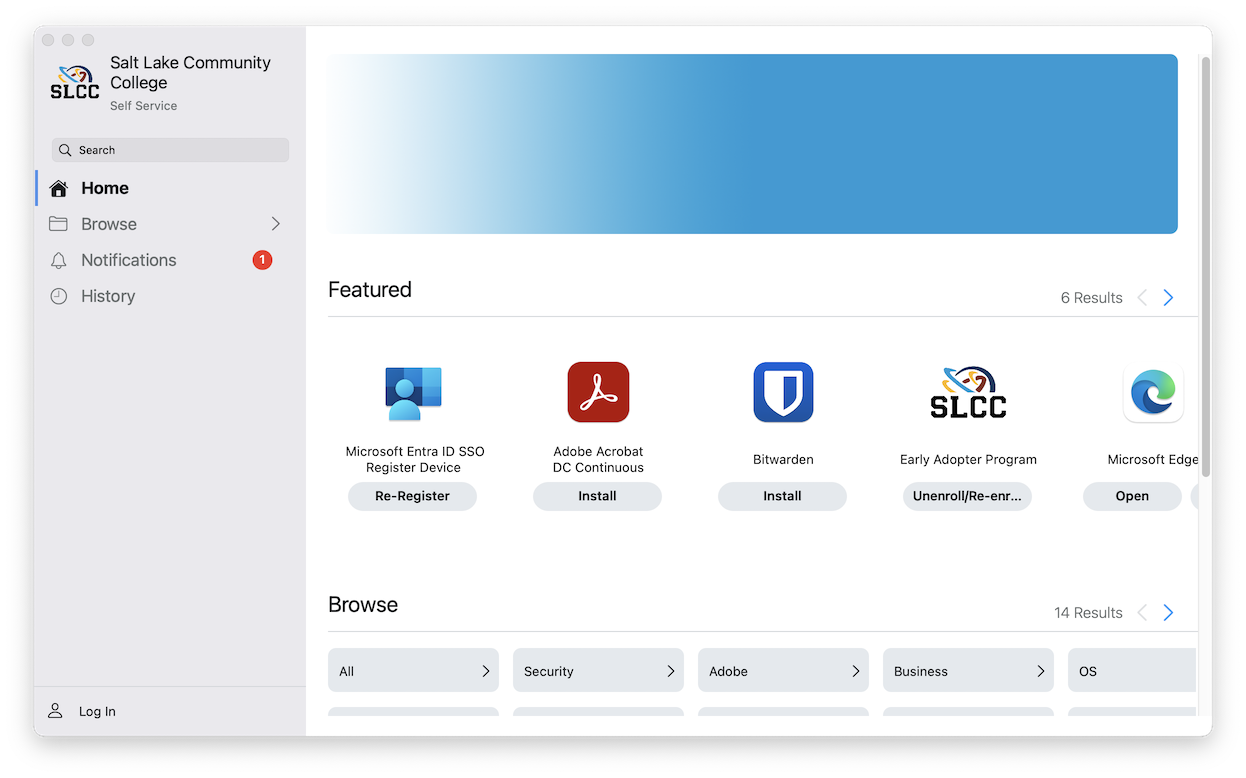Go to previous Featured results page

click(x=1142, y=298)
